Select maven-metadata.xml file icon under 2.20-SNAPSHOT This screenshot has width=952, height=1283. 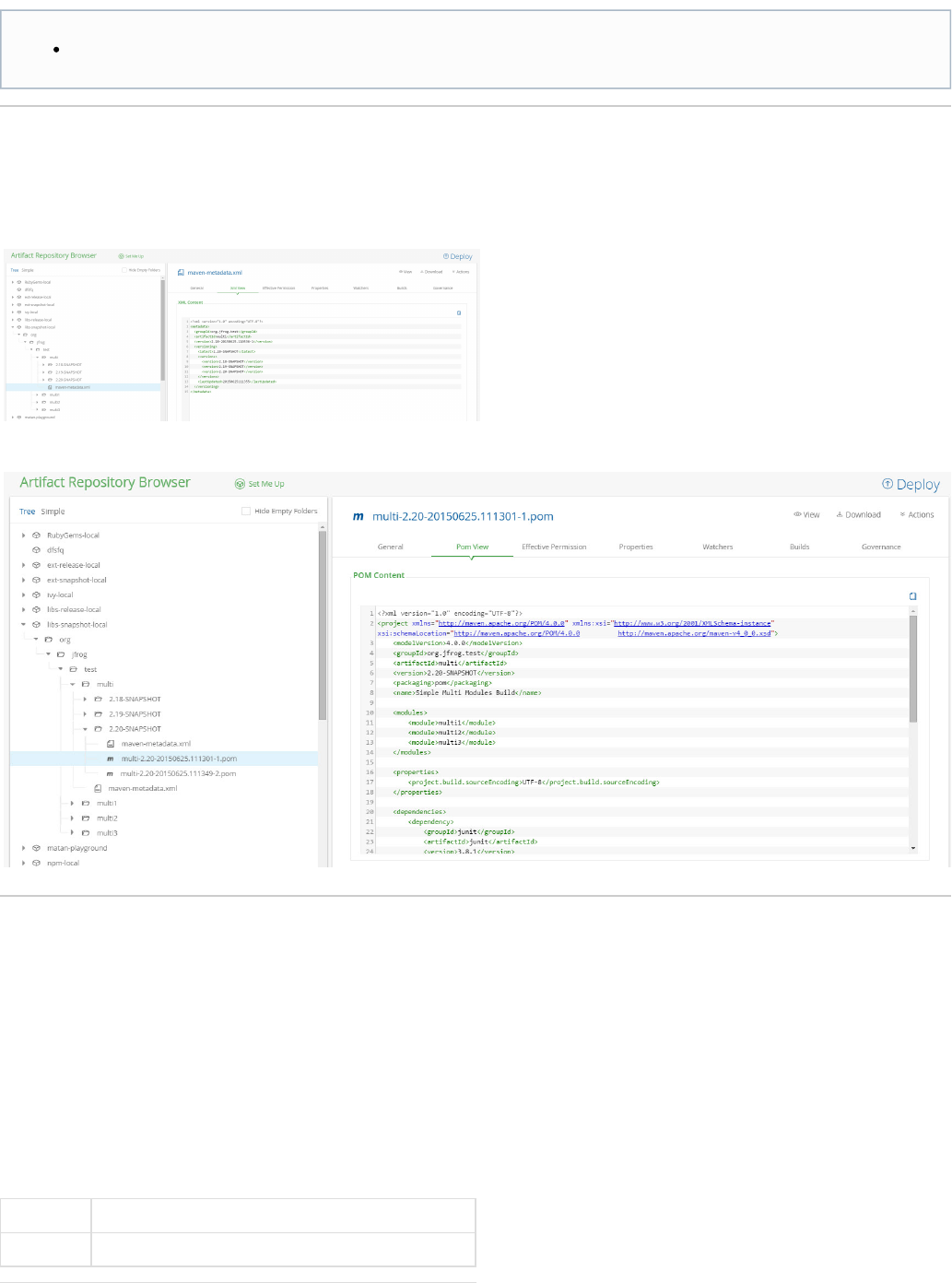click(x=111, y=744)
